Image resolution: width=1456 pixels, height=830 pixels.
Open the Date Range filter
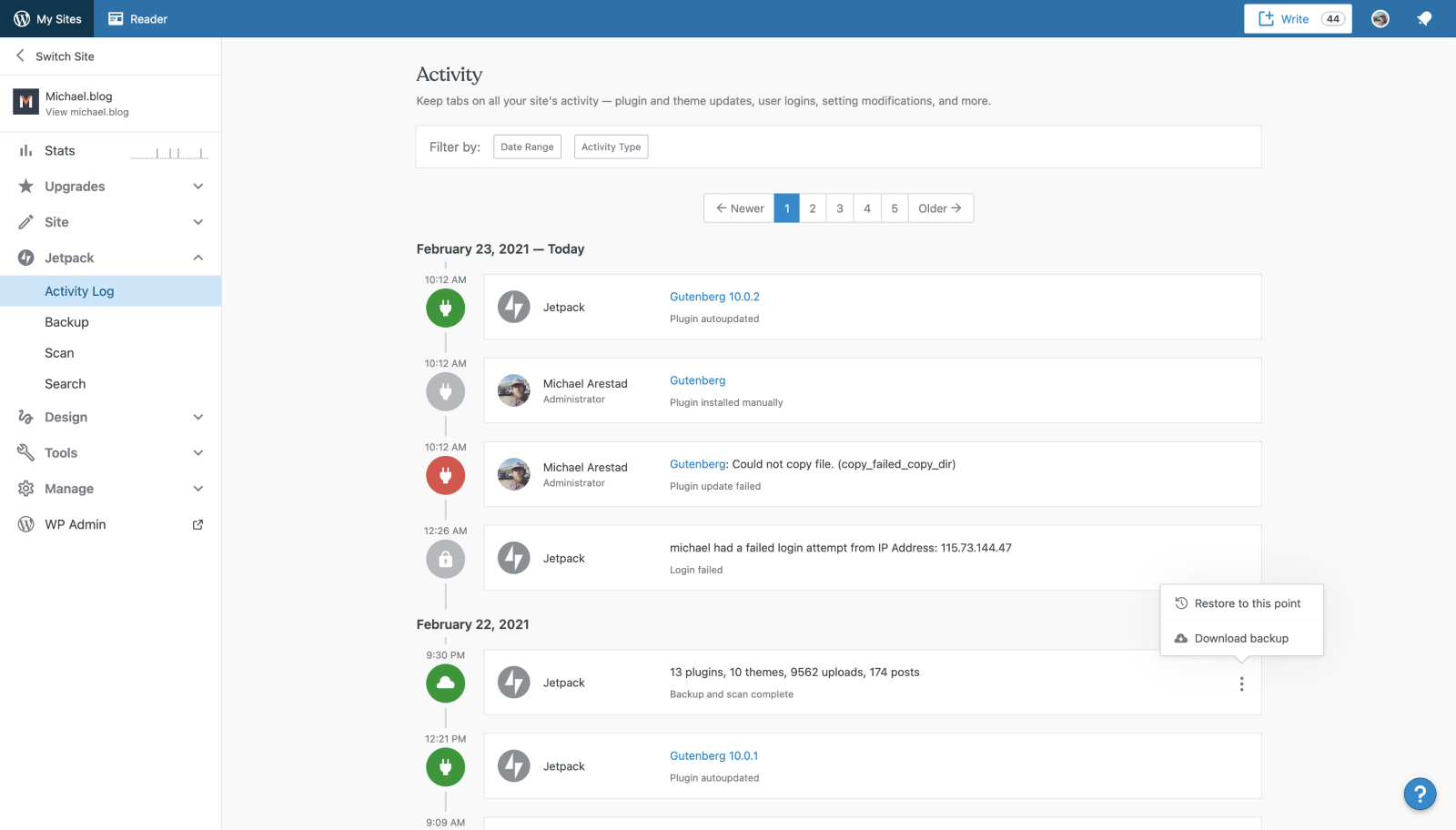[527, 147]
